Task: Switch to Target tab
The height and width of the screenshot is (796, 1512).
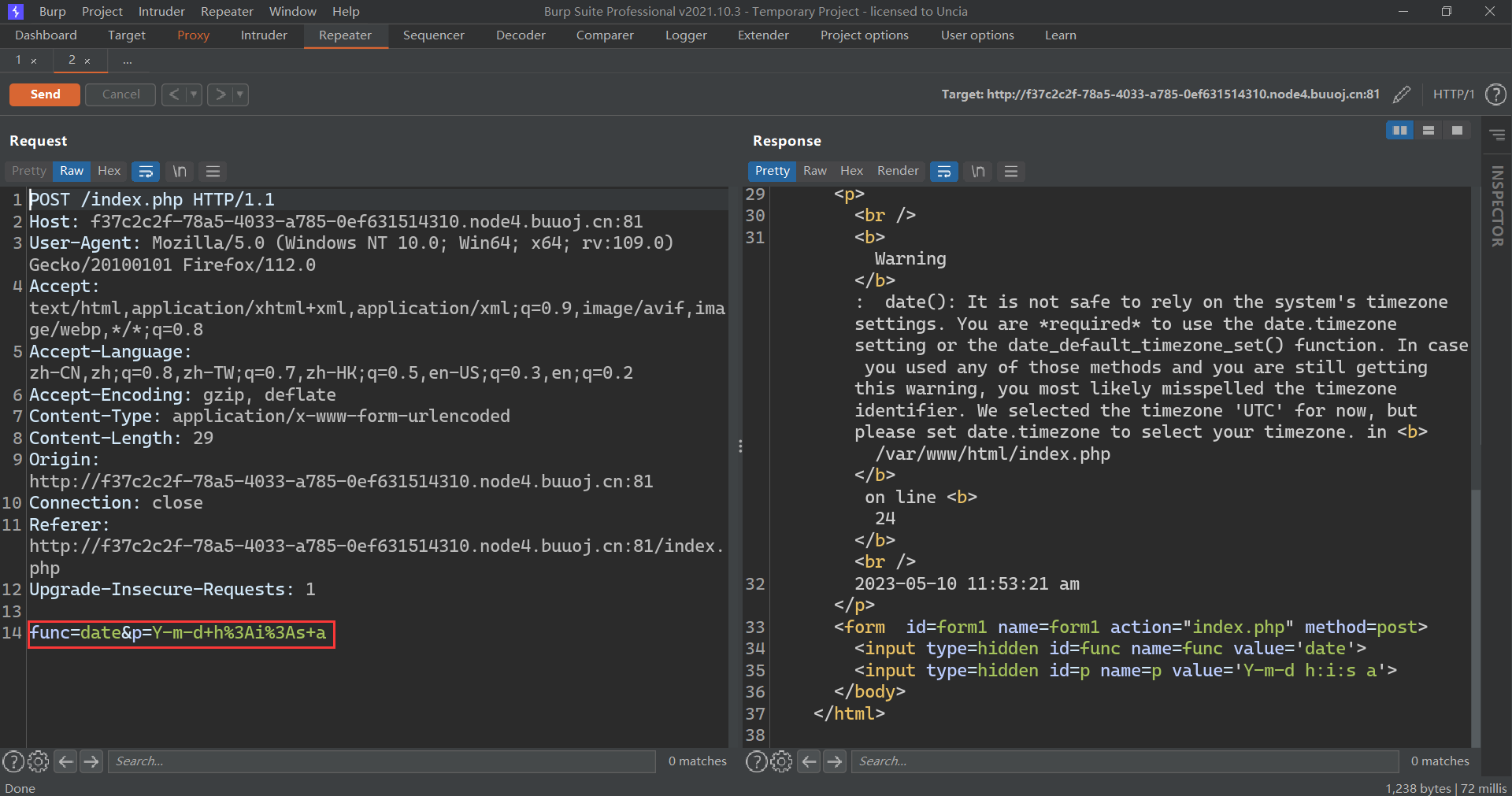Action: pyautogui.click(x=127, y=35)
